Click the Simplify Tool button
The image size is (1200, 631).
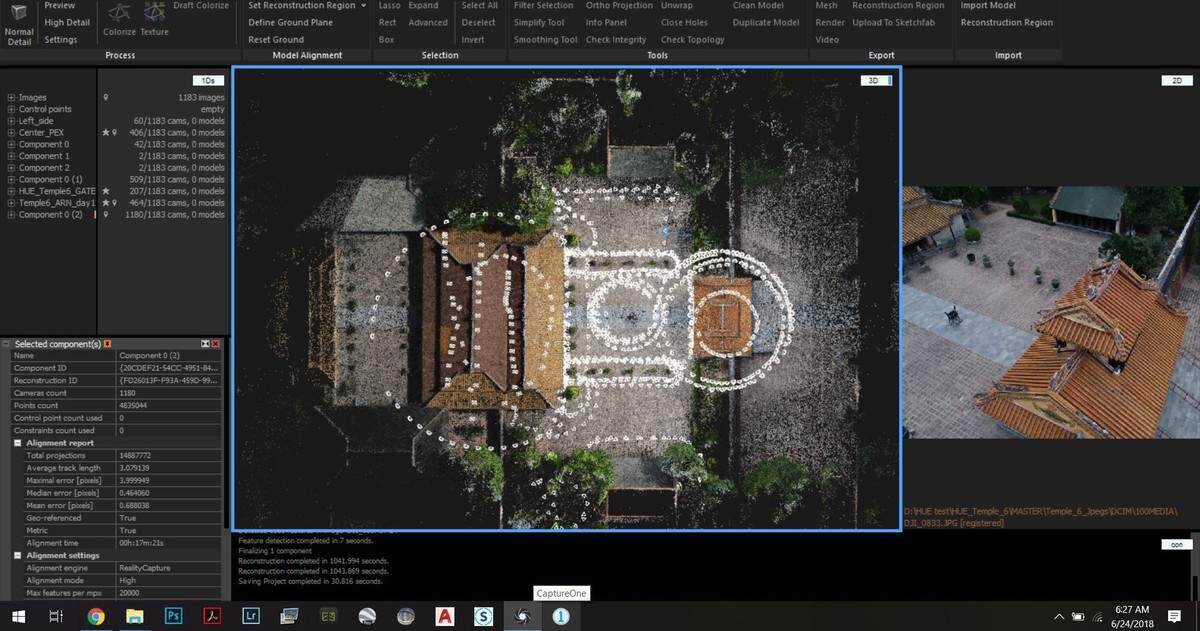pos(539,22)
